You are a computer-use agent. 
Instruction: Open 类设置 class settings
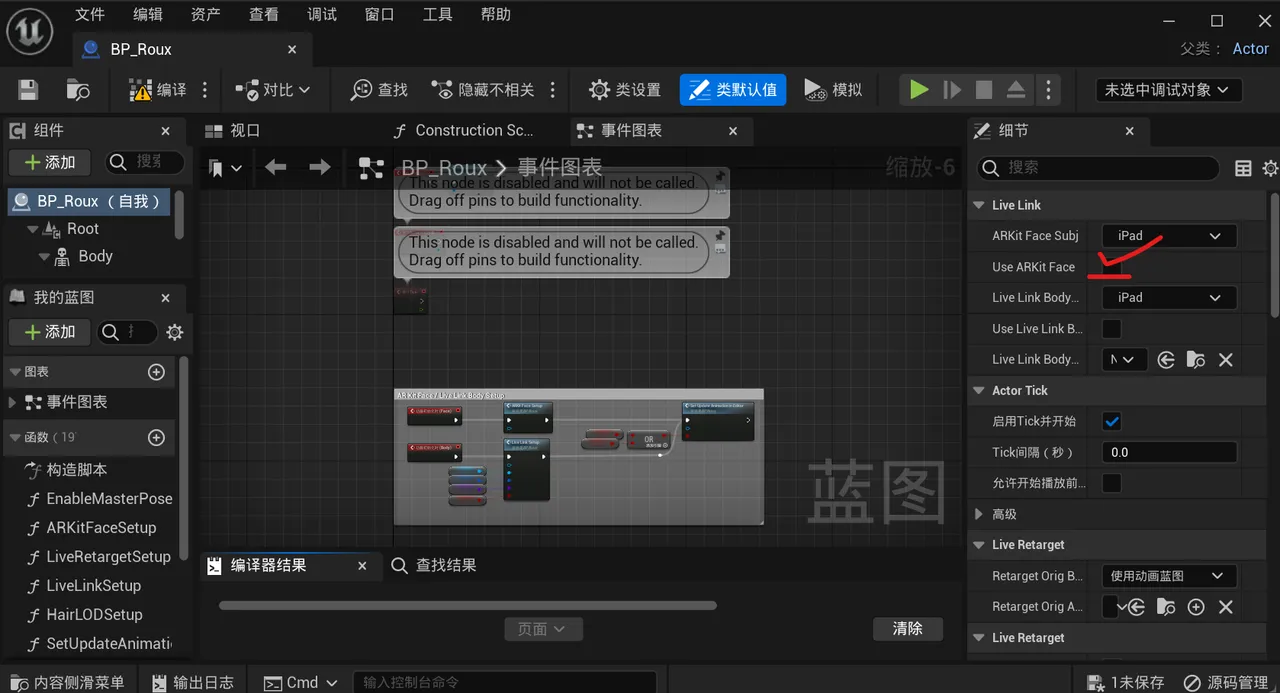click(x=625, y=90)
